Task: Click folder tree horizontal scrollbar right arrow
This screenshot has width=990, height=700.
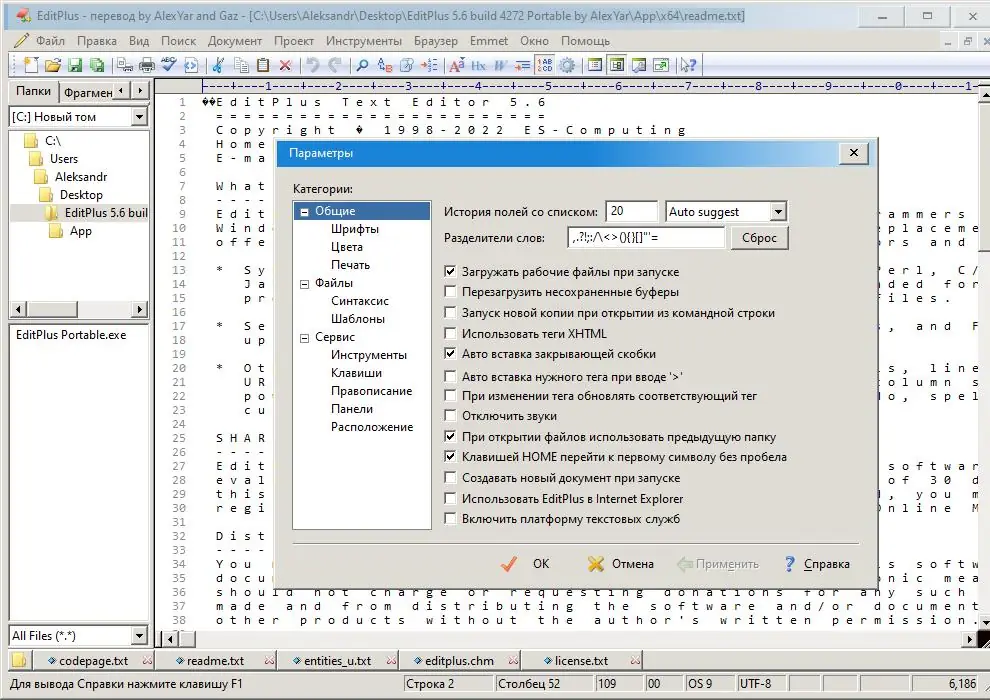Action: (140, 309)
